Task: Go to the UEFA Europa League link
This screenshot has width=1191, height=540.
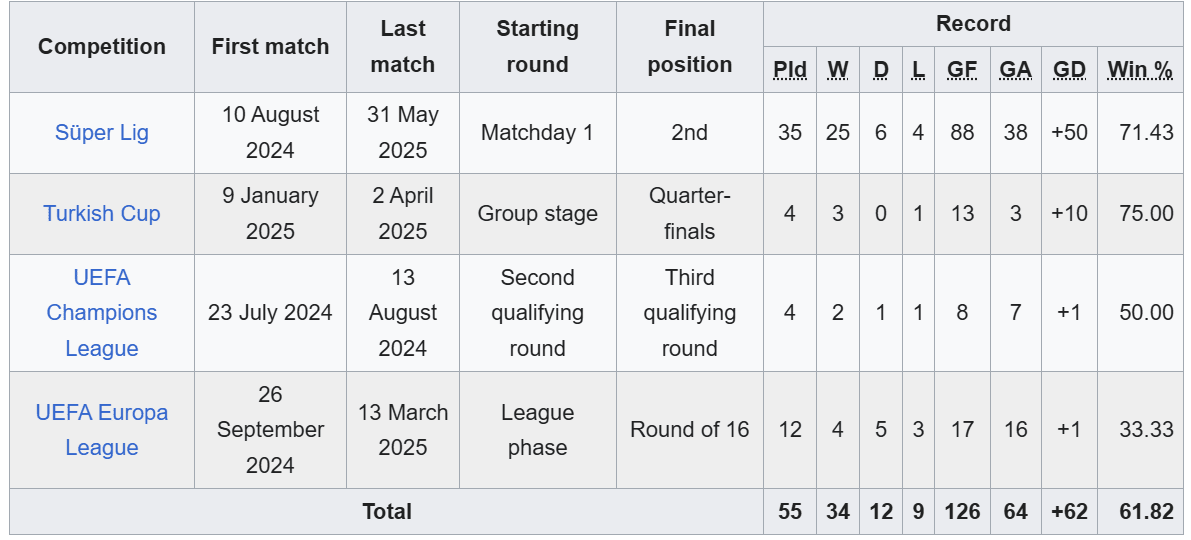Action: 102,430
